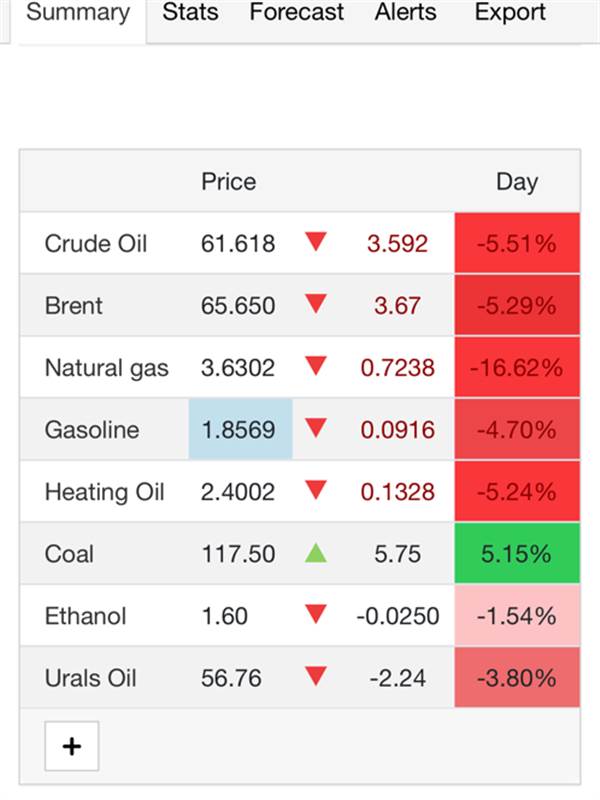The image size is (600, 800).
Task: Select the Export tab
Action: pos(510,13)
